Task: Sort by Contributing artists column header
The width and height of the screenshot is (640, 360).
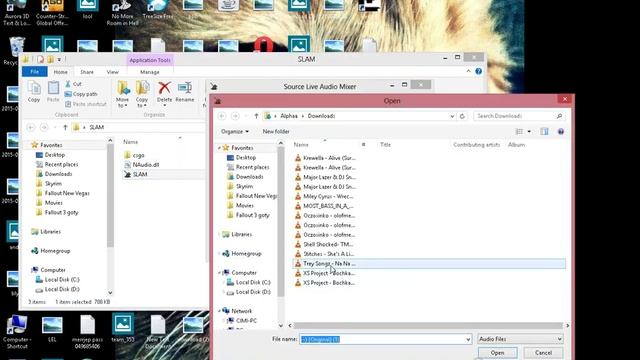Action: click(x=476, y=144)
